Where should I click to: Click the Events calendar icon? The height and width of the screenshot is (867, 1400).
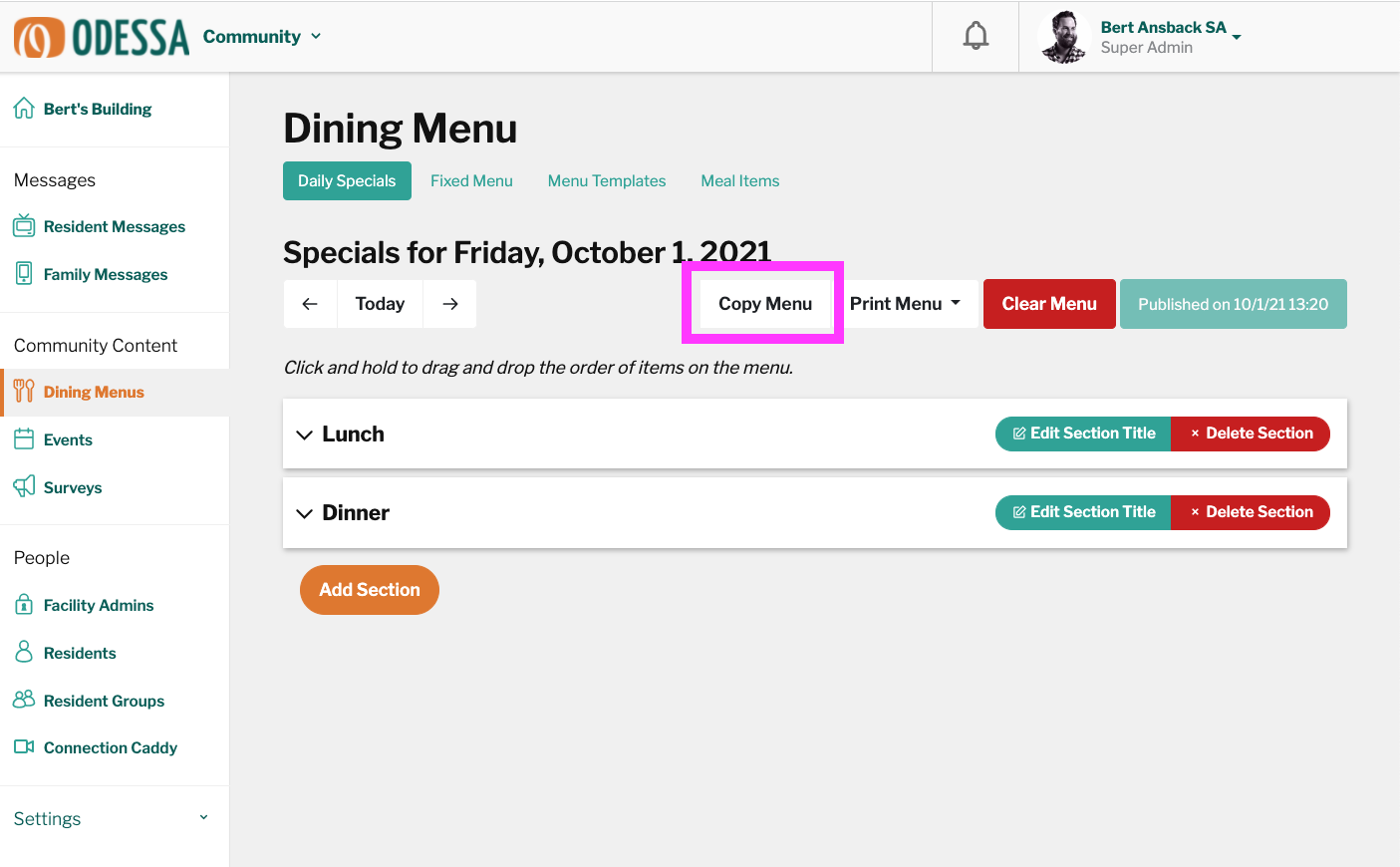pos(24,439)
